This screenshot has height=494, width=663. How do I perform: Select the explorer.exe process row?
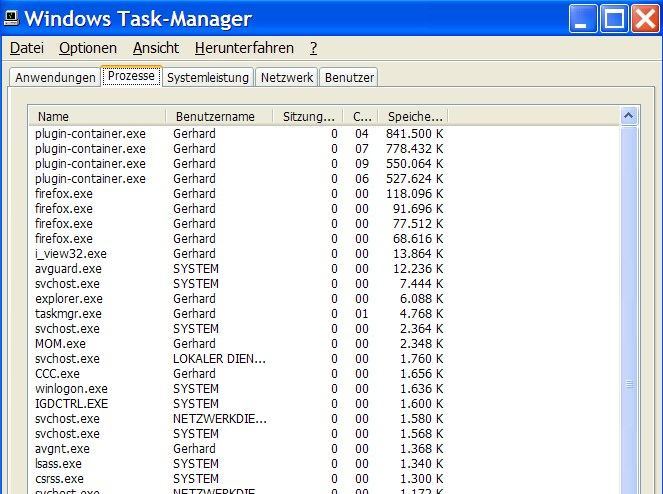point(239,299)
